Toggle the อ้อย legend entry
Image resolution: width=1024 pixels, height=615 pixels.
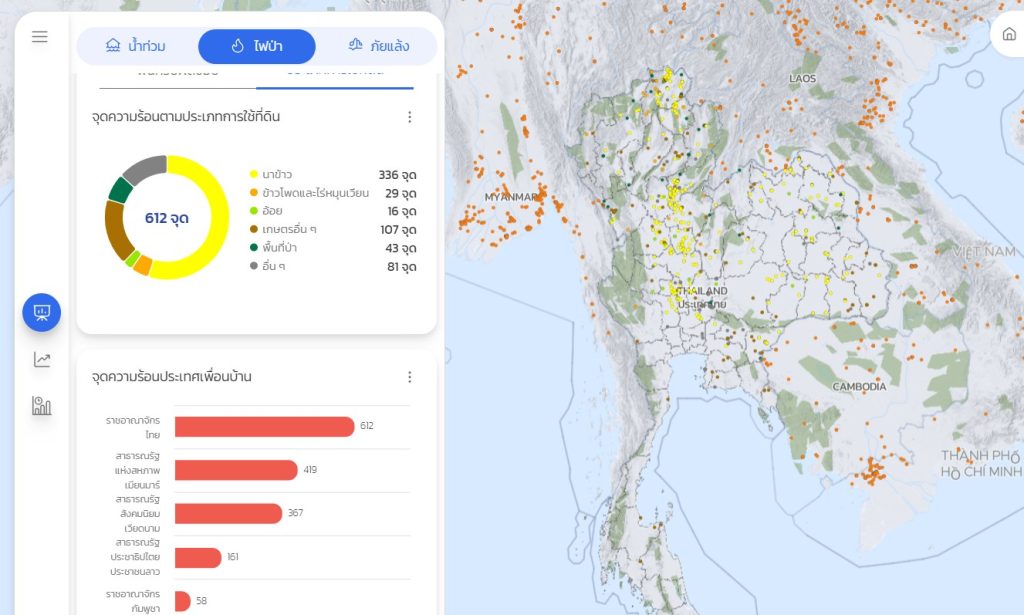pyautogui.click(x=272, y=211)
